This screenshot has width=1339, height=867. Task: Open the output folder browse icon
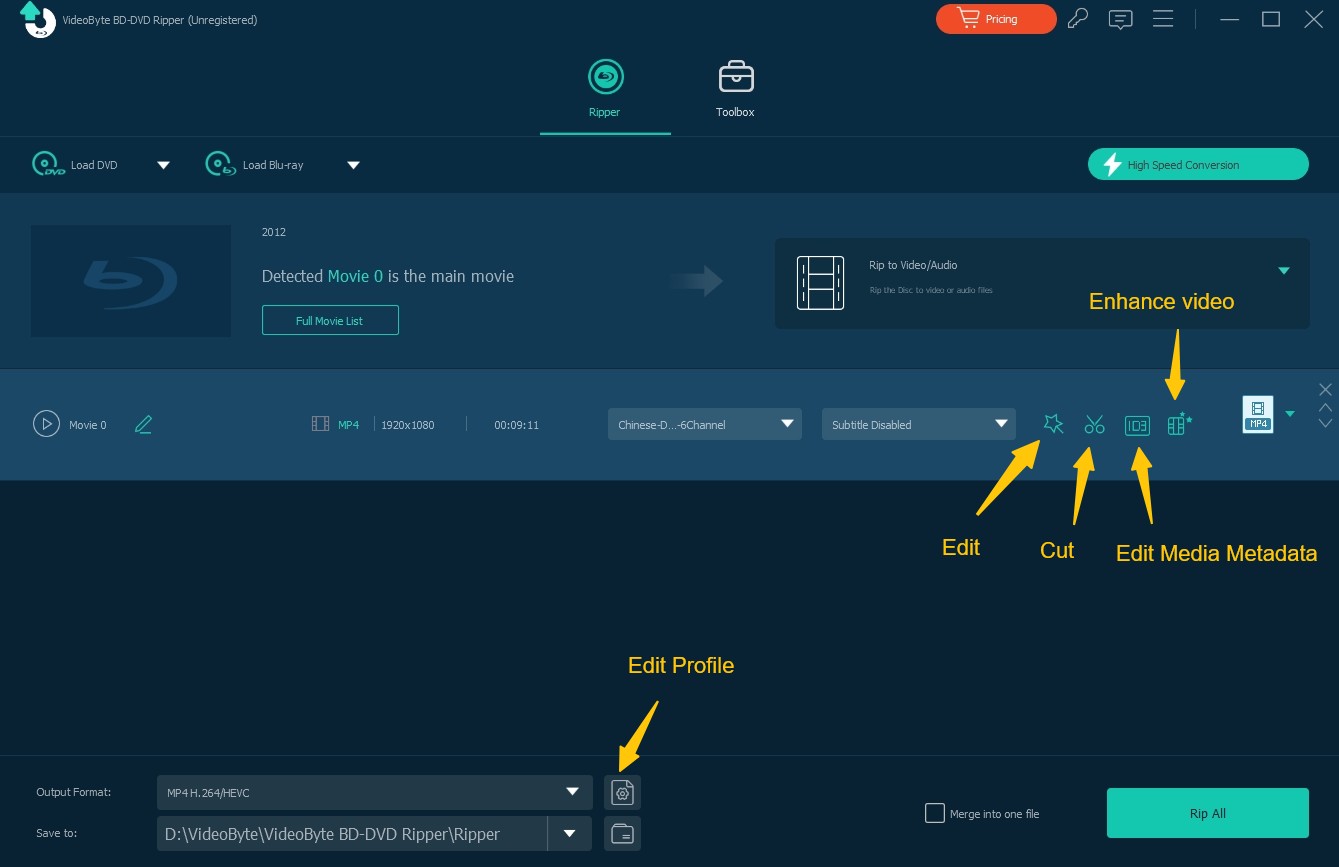pyautogui.click(x=622, y=833)
